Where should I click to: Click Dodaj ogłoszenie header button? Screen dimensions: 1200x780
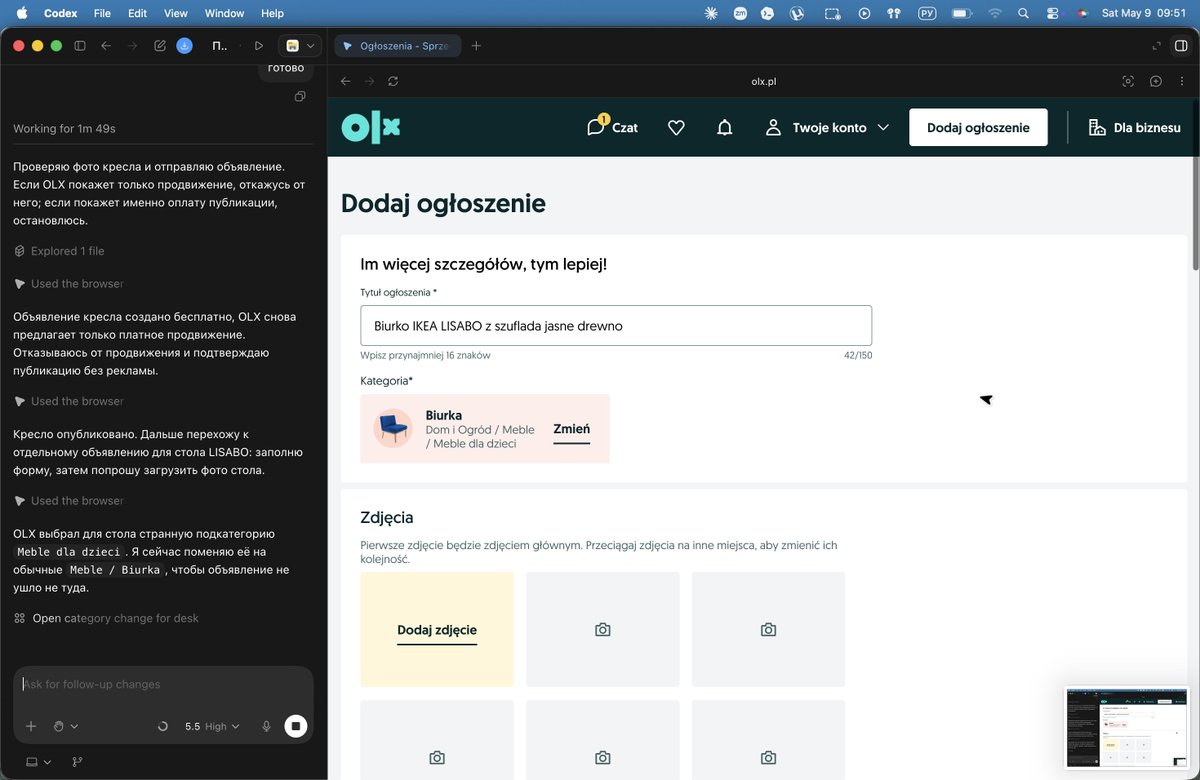point(978,128)
